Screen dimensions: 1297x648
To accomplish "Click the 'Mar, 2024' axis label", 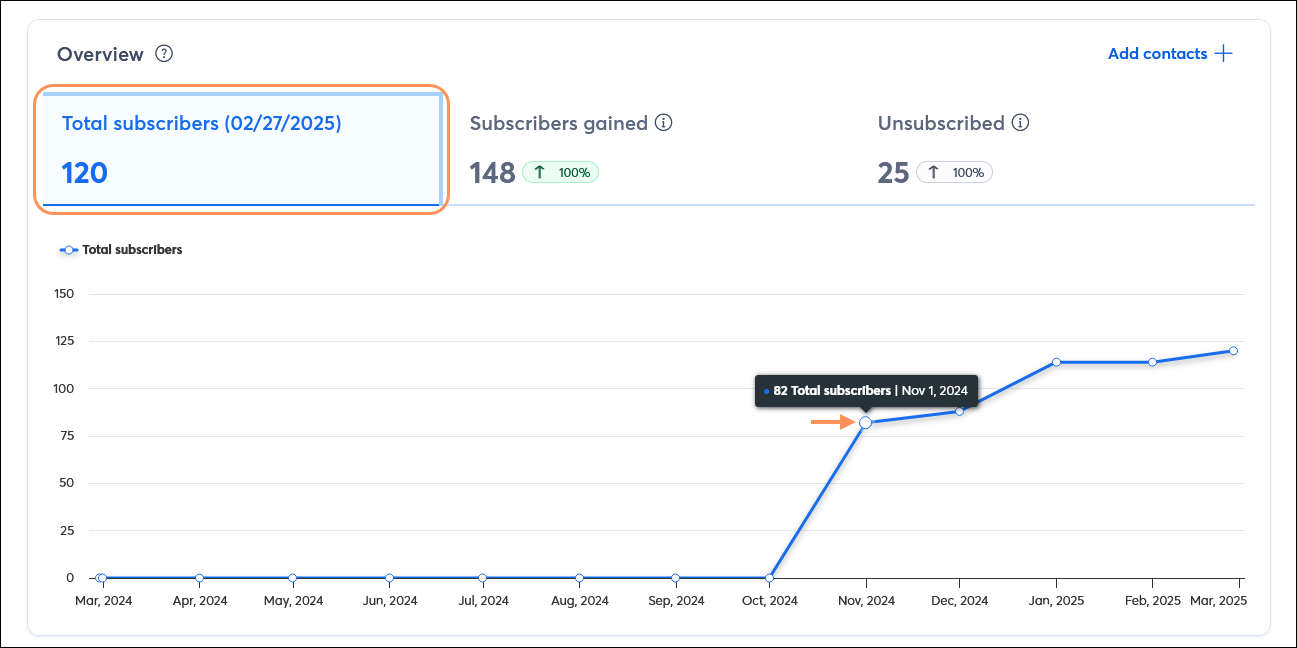I will tap(104, 601).
